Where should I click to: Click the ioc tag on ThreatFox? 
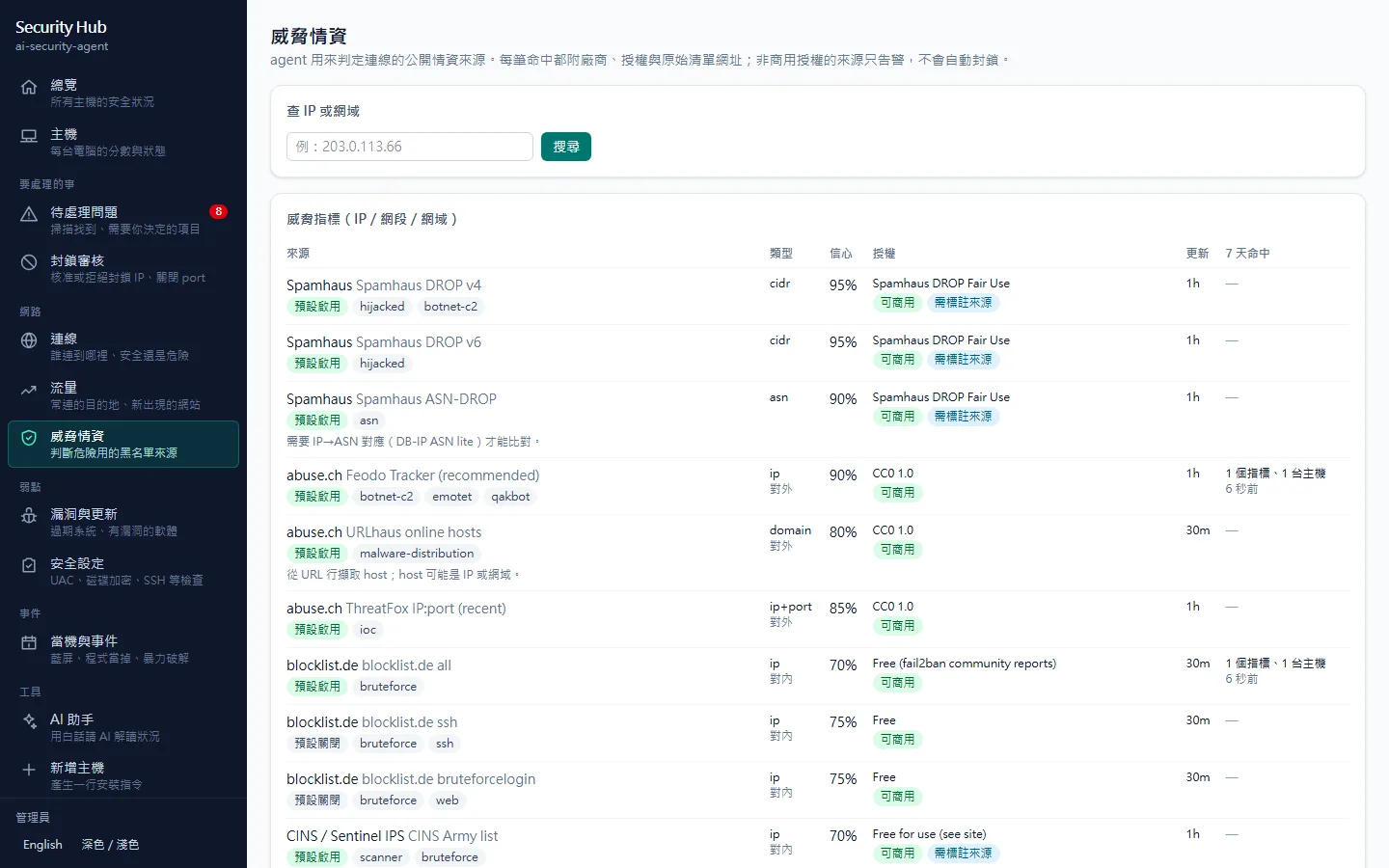coord(368,630)
